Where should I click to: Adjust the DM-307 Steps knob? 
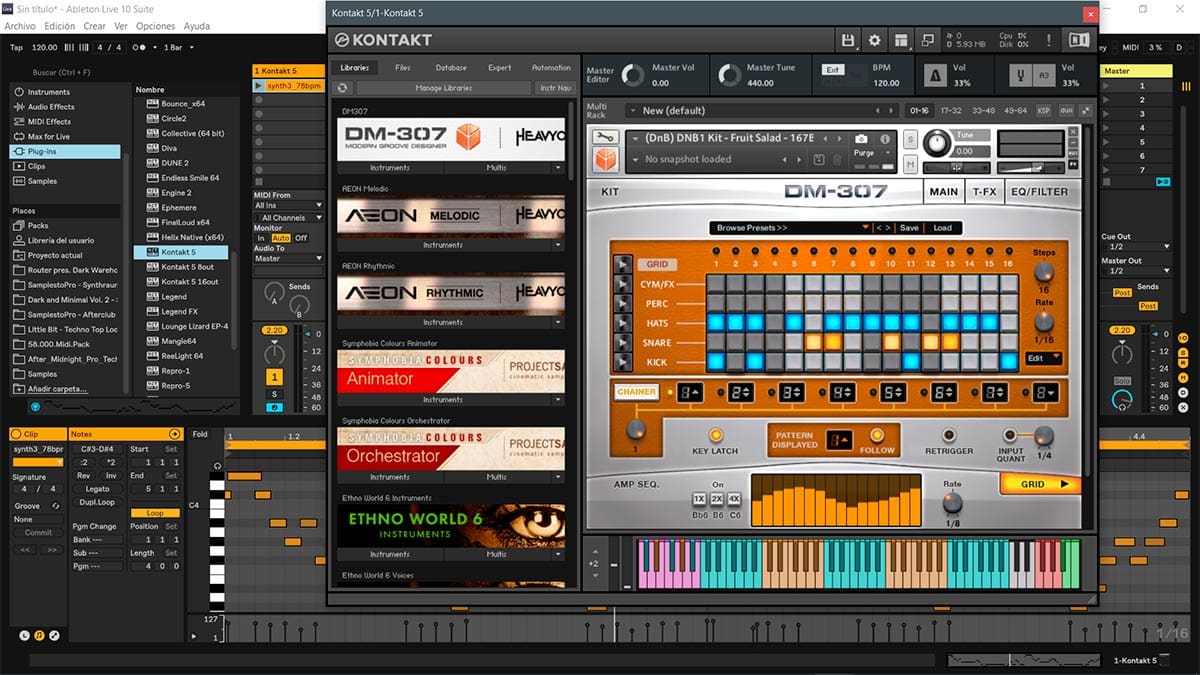(1043, 271)
